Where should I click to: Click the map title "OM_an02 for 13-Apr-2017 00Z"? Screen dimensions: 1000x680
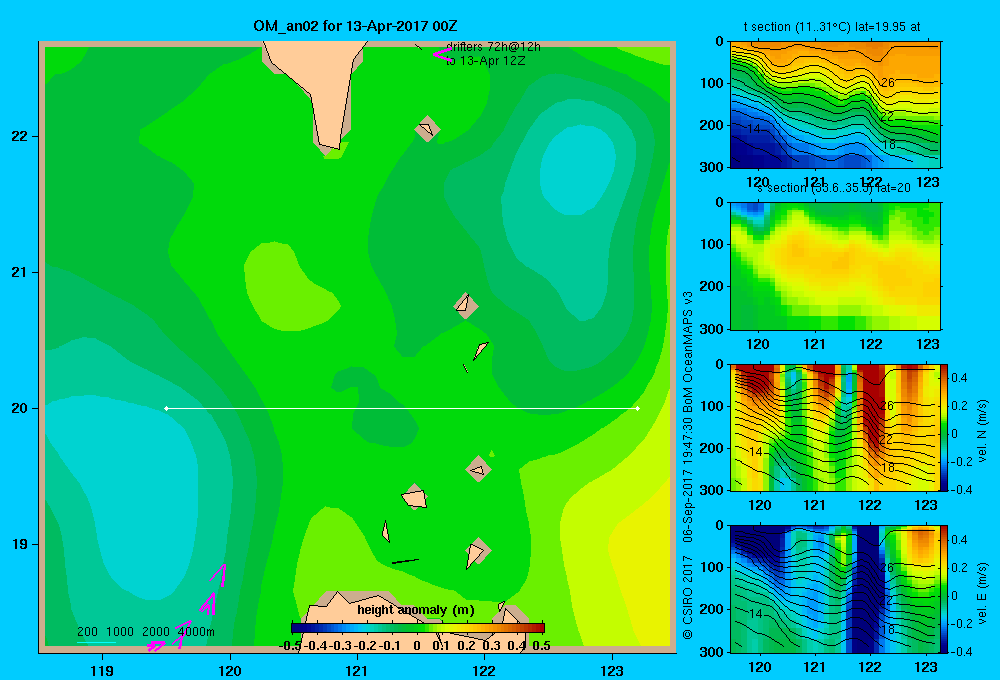pos(355,26)
